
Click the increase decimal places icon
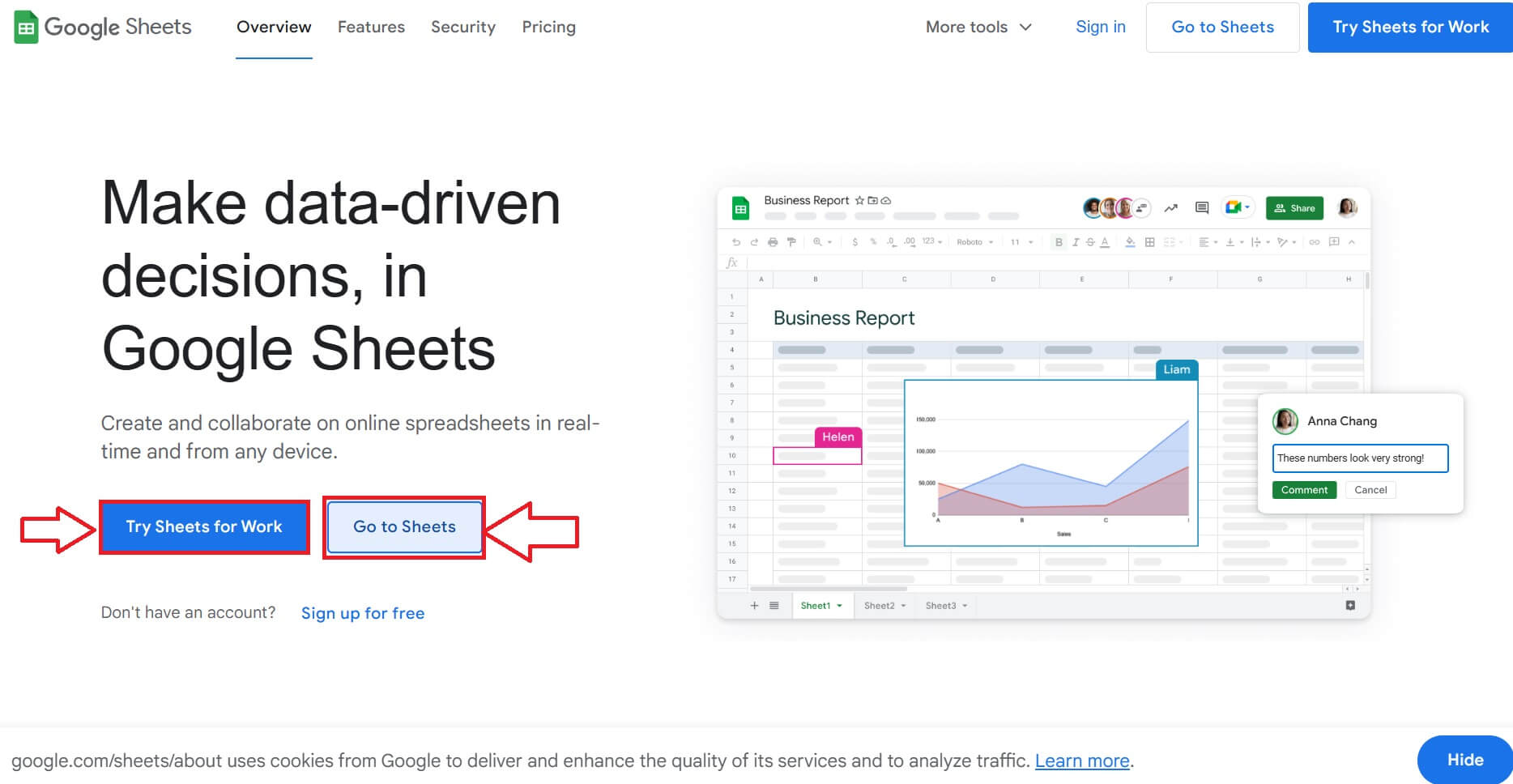click(910, 242)
